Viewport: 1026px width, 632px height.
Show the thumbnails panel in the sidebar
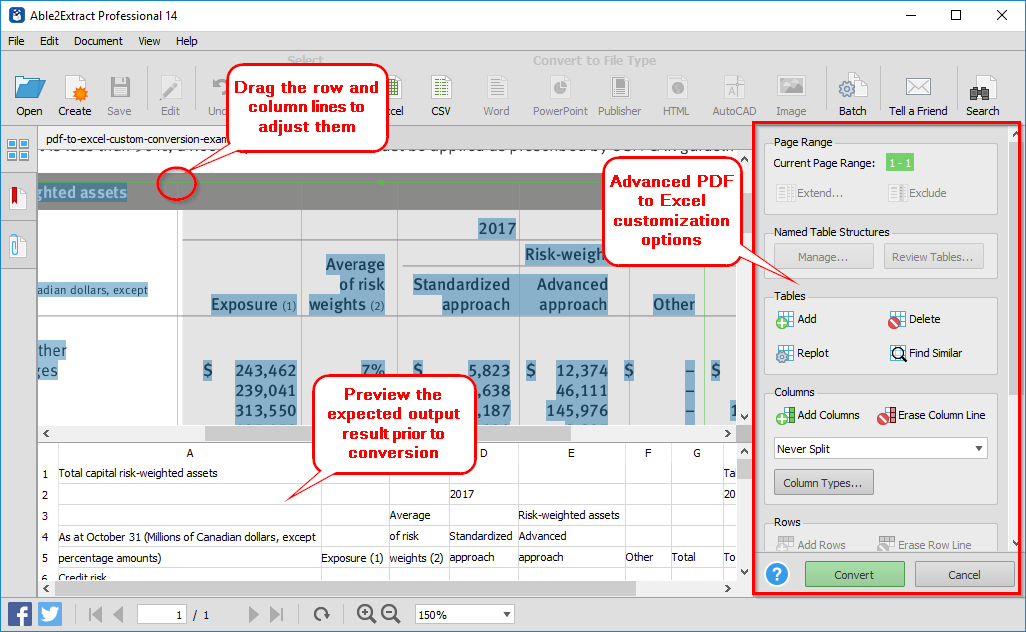[x=18, y=150]
